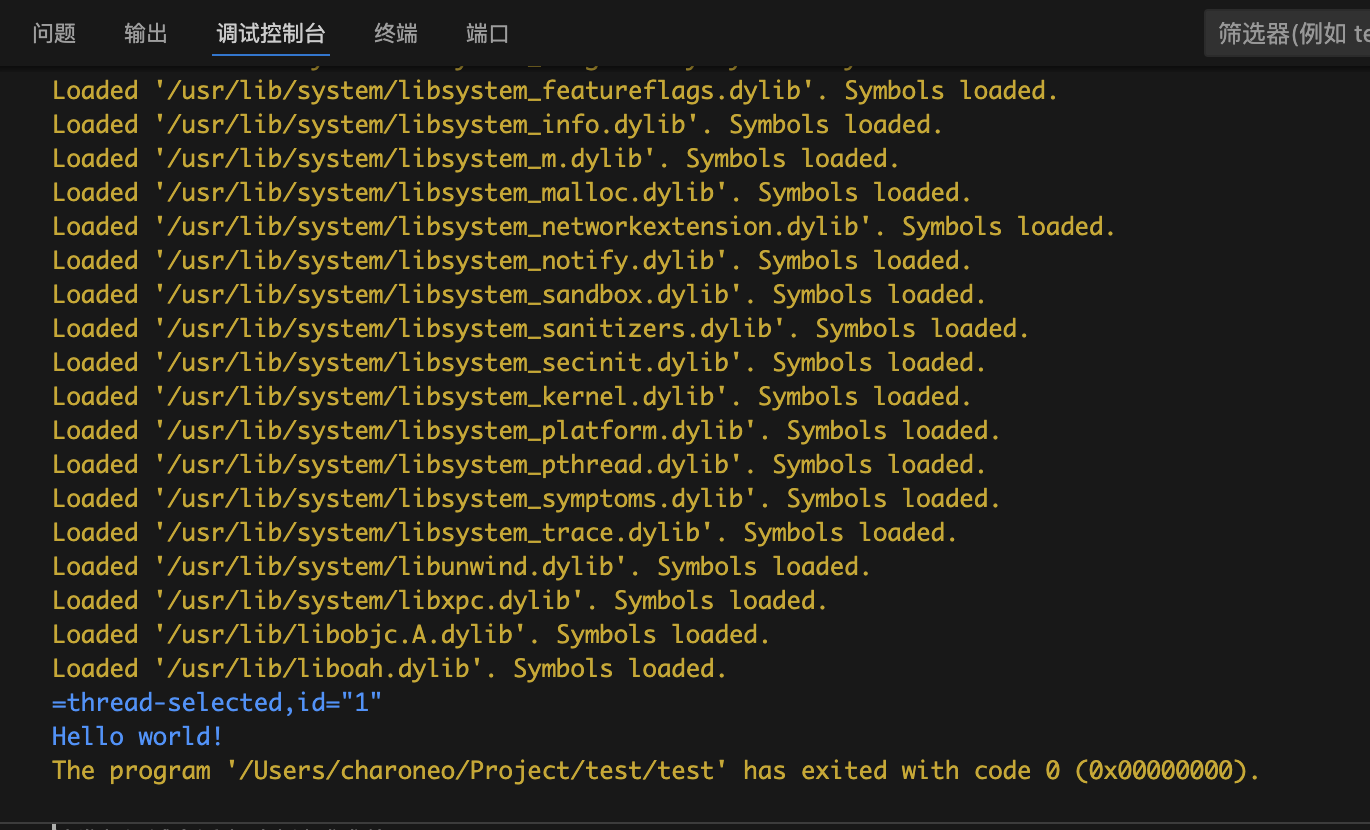
Task: Open the 输出 (Output) tab
Action: coord(145,33)
